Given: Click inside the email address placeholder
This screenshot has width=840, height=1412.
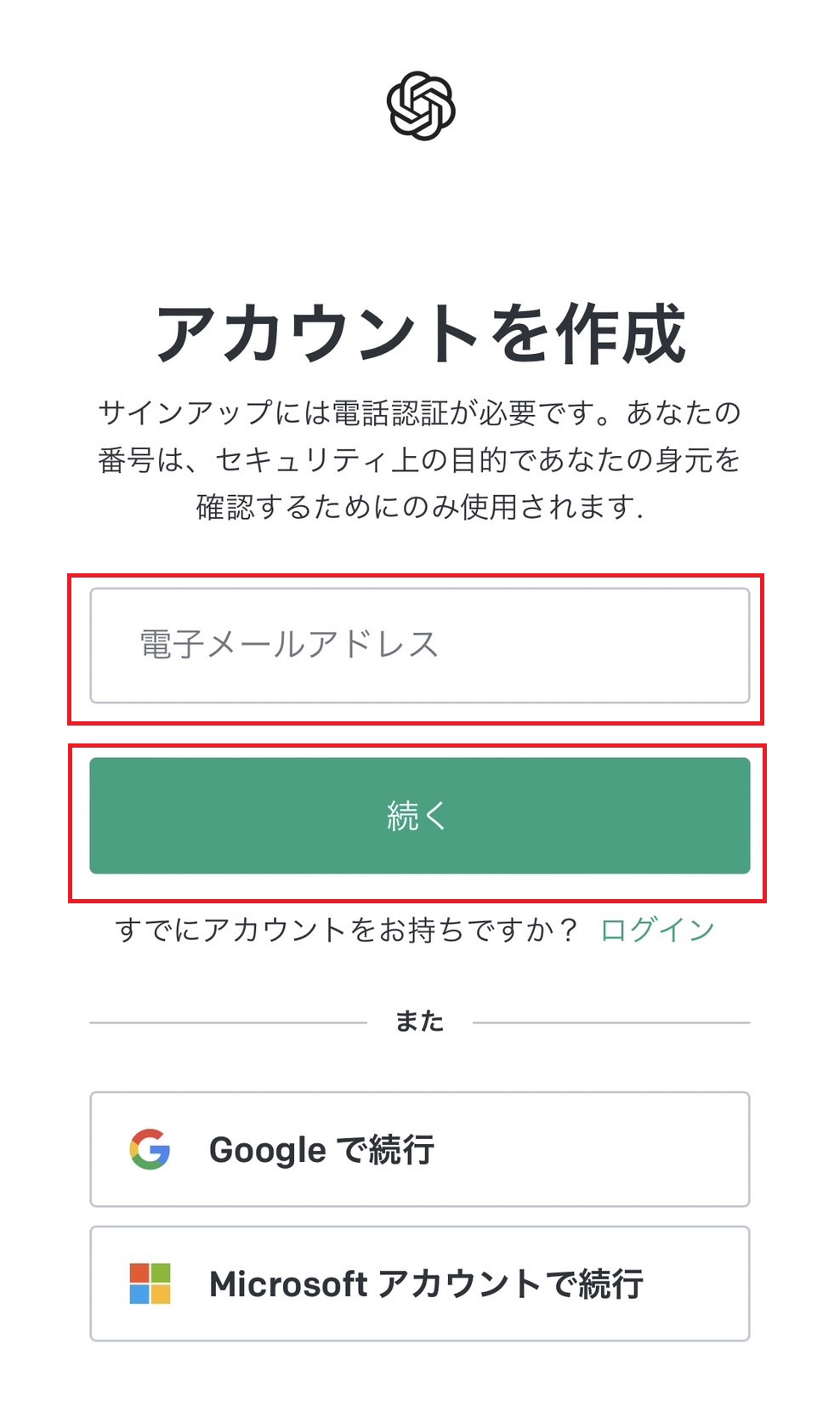Looking at the screenshot, I should coord(285,645).
